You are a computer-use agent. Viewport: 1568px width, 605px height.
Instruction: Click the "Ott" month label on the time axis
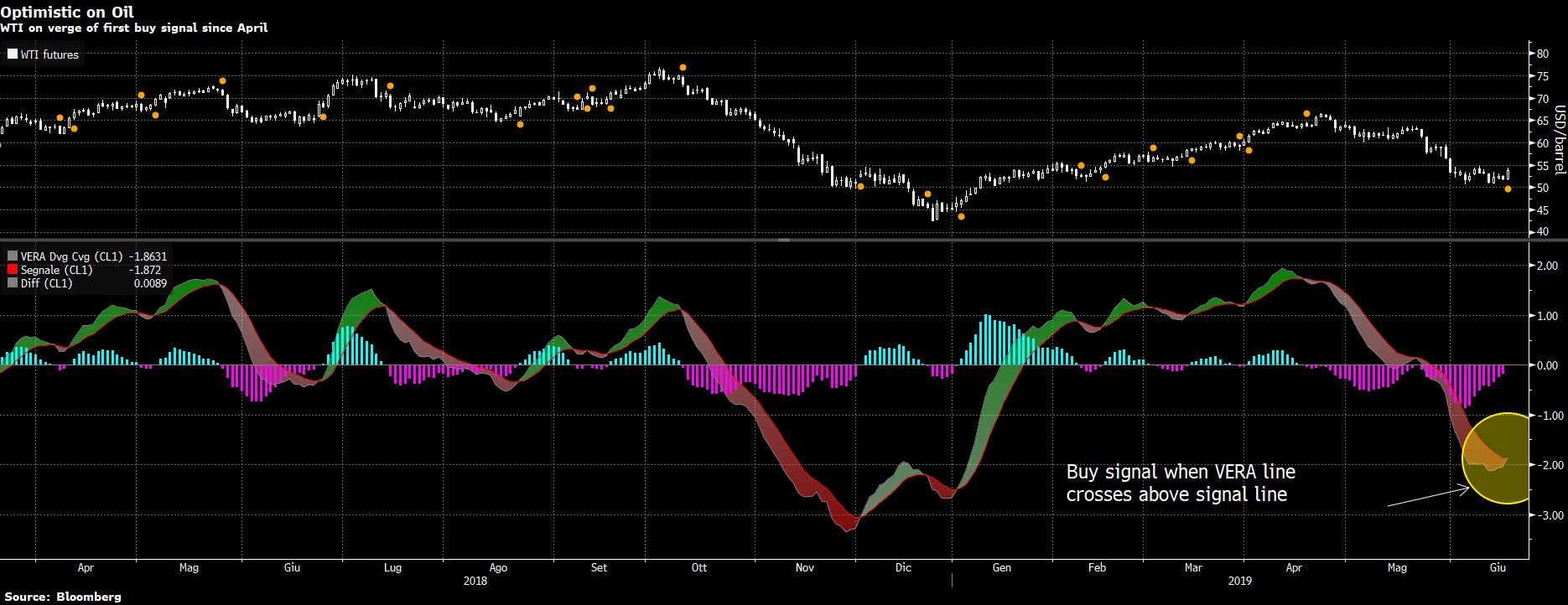[698, 568]
